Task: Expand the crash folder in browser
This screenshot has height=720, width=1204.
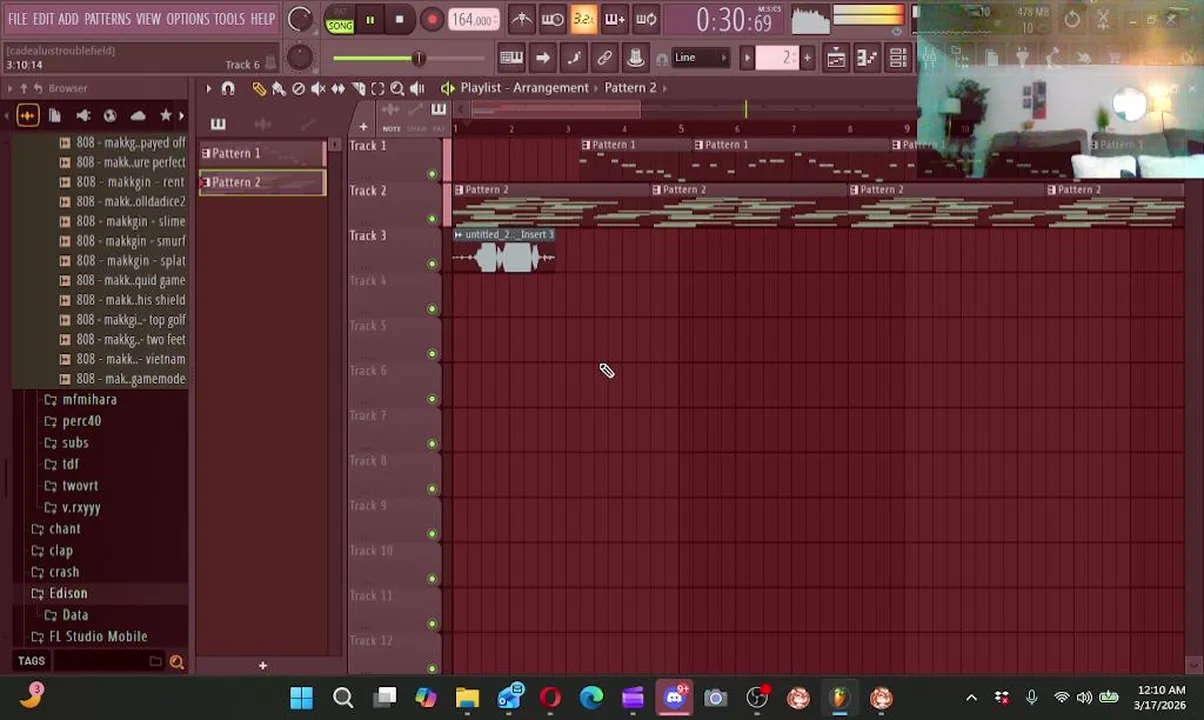Action: click(x=63, y=572)
